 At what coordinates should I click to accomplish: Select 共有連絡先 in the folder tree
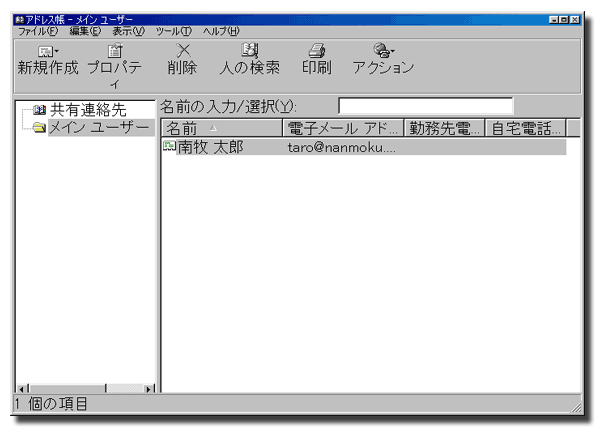click(88, 110)
